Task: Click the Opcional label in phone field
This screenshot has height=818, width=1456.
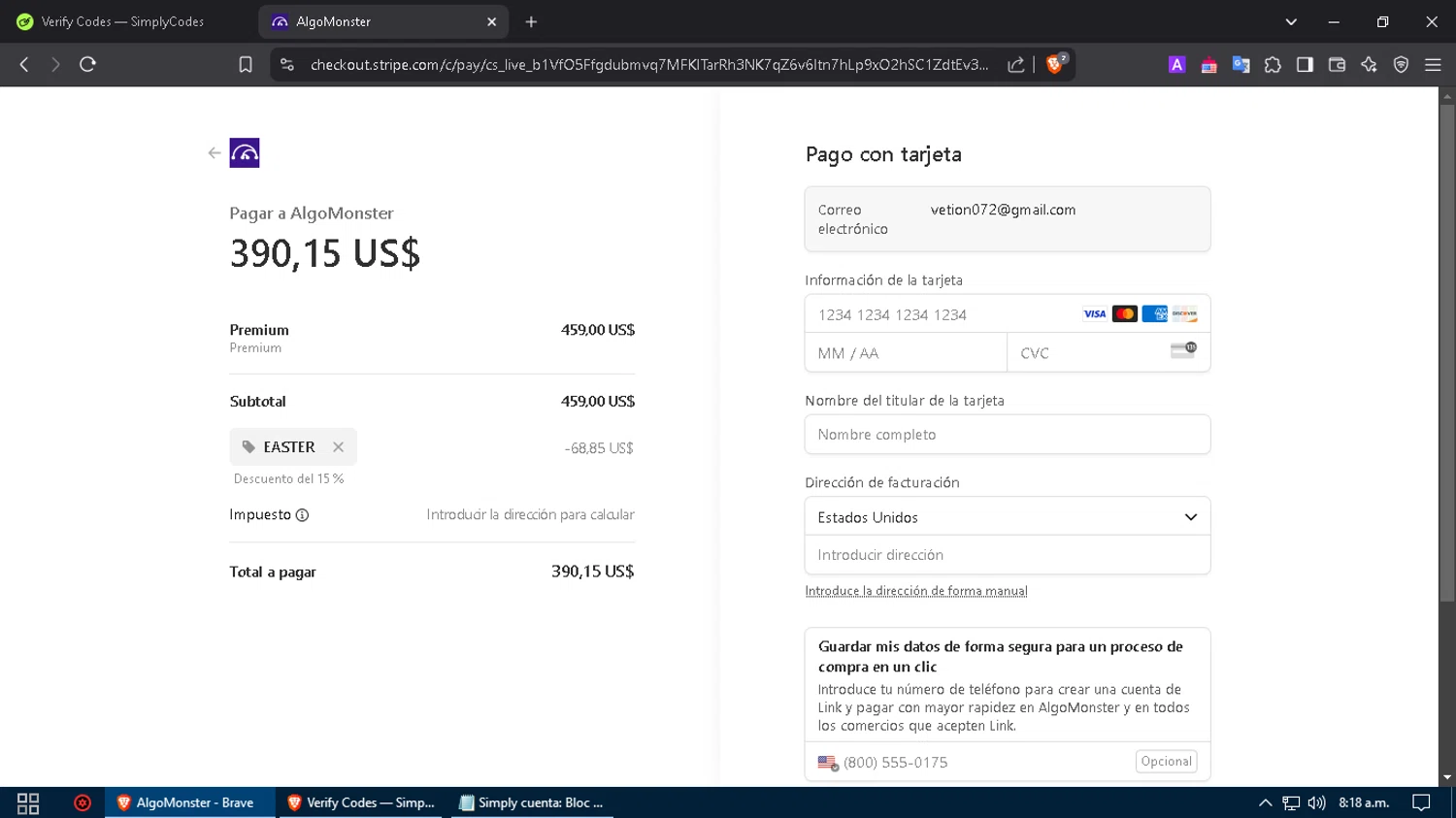Action: 1166,762
